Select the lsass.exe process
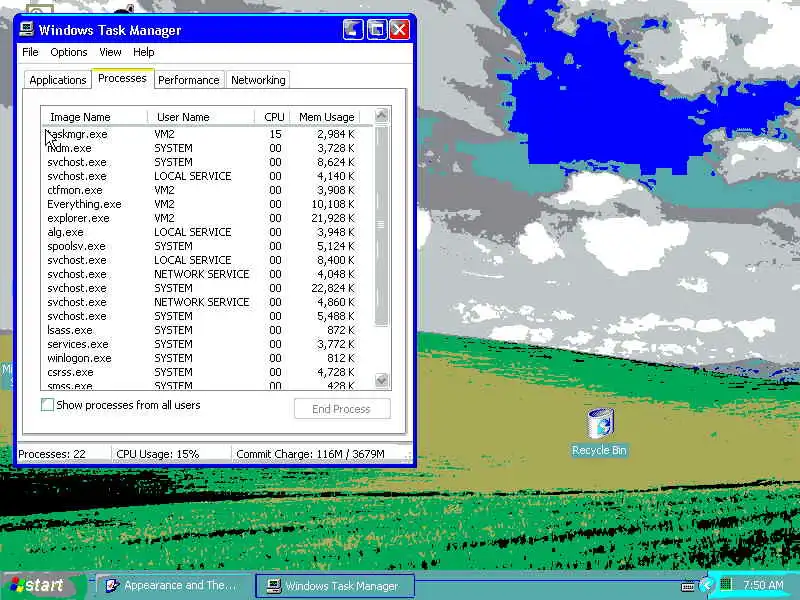 pos(201,330)
